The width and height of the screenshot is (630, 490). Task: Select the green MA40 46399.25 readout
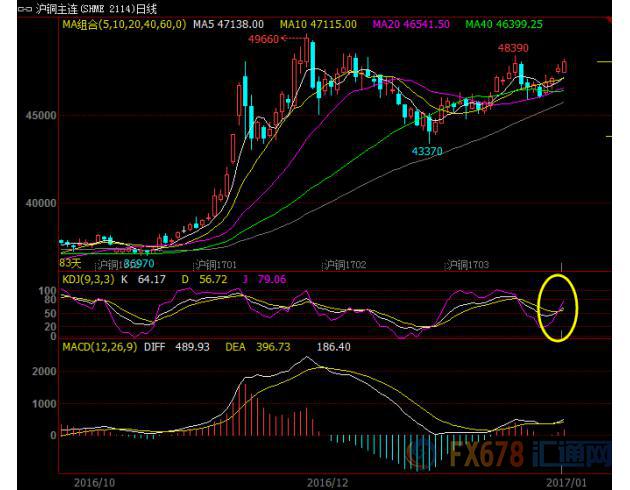point(504,24)
